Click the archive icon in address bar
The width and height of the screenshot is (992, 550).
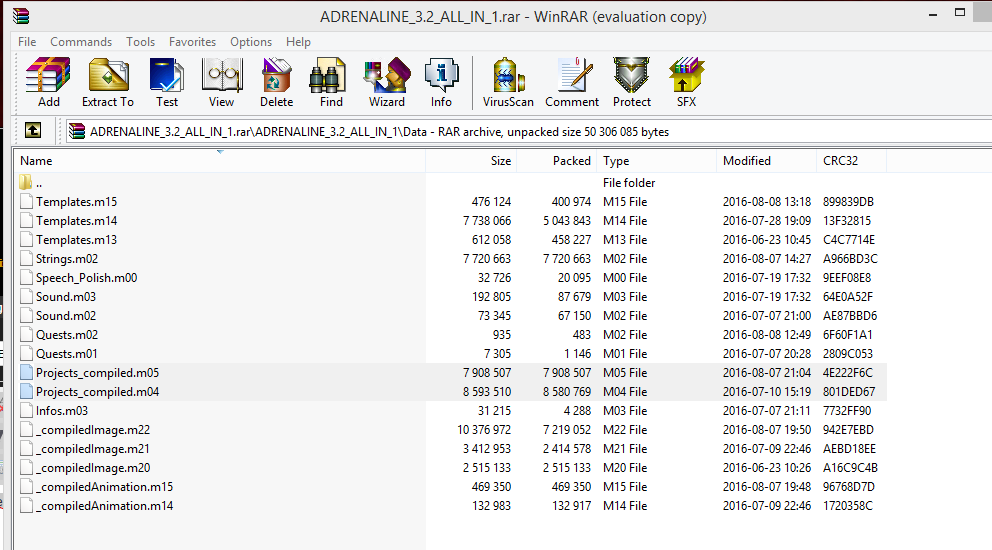pos(77,131)
